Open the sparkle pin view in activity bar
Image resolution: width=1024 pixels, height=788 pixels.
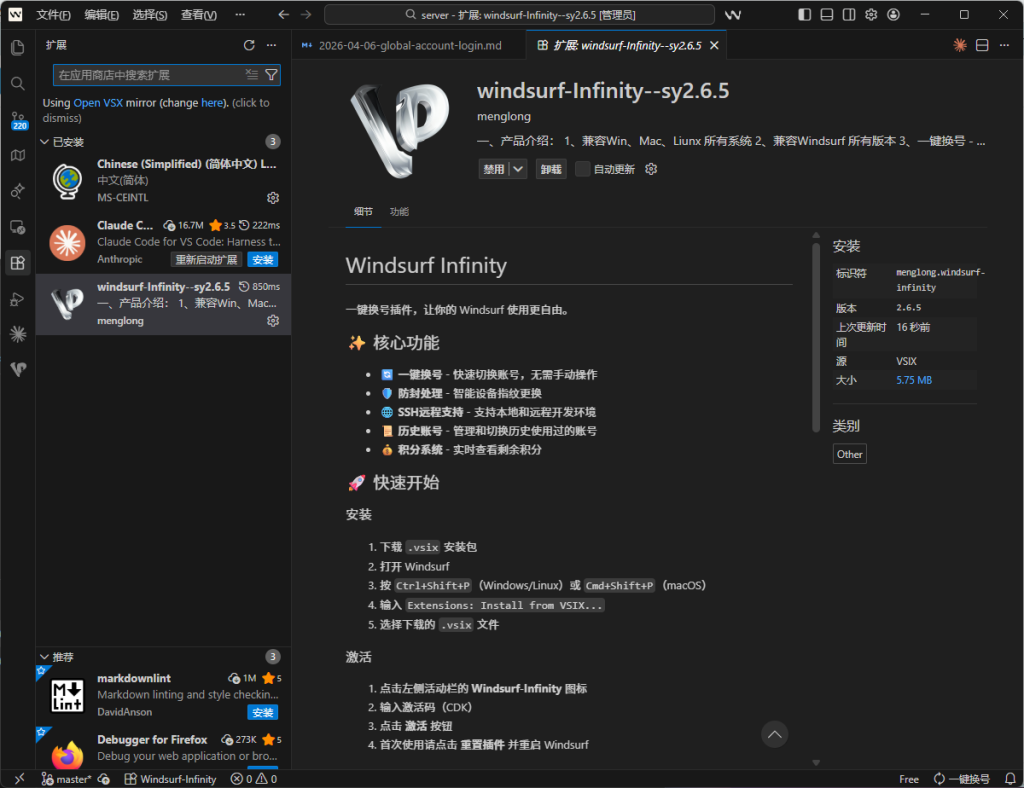coord(18,191)
